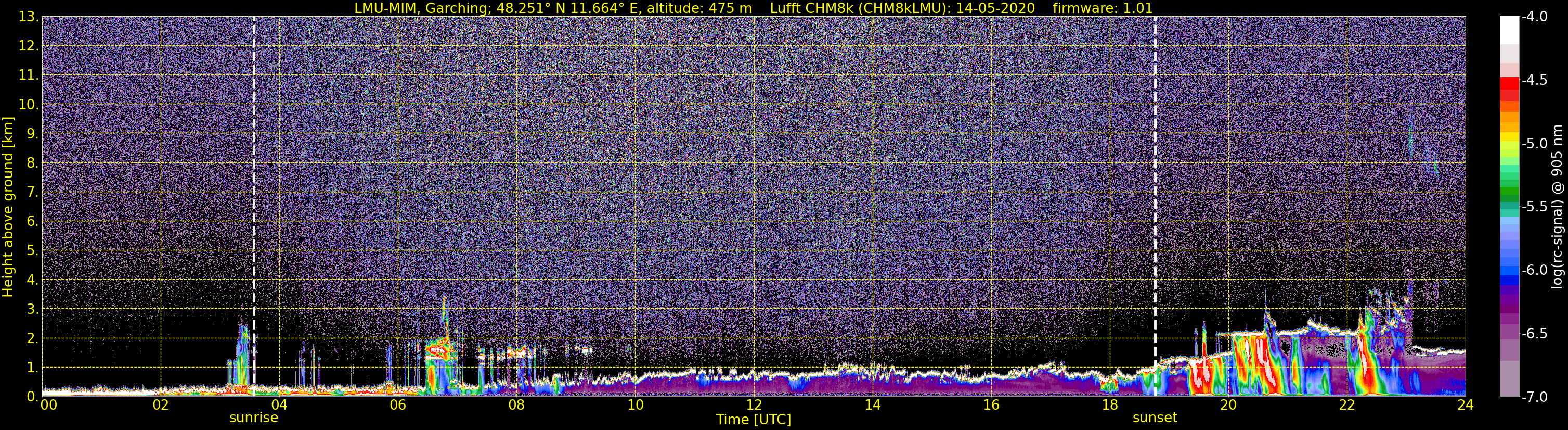This screenshot has height=430, width=1568.
Task: Click the time axis tick label 22
Action: 1347,405
